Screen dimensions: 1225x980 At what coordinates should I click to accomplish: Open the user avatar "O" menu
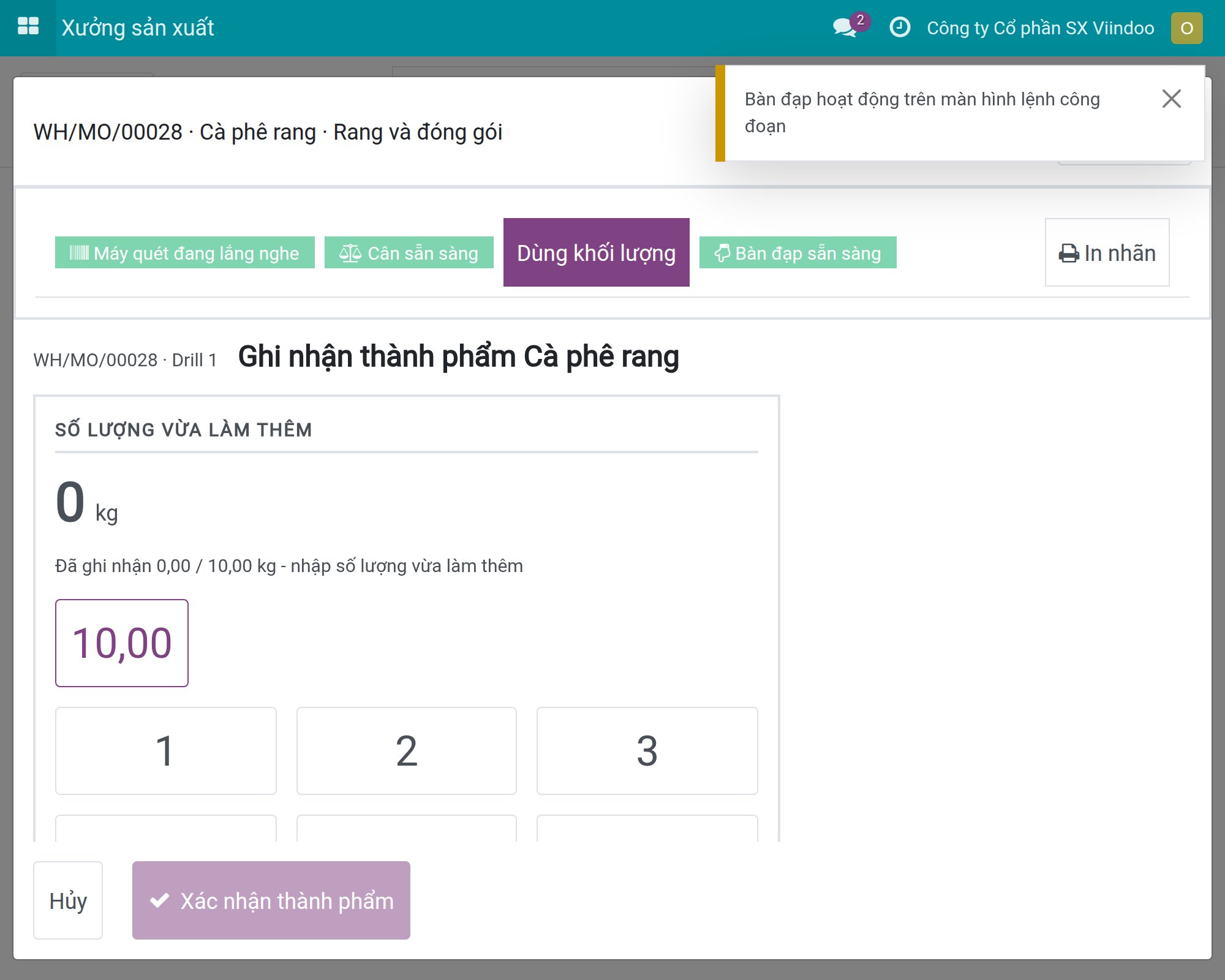point(1186,28)
